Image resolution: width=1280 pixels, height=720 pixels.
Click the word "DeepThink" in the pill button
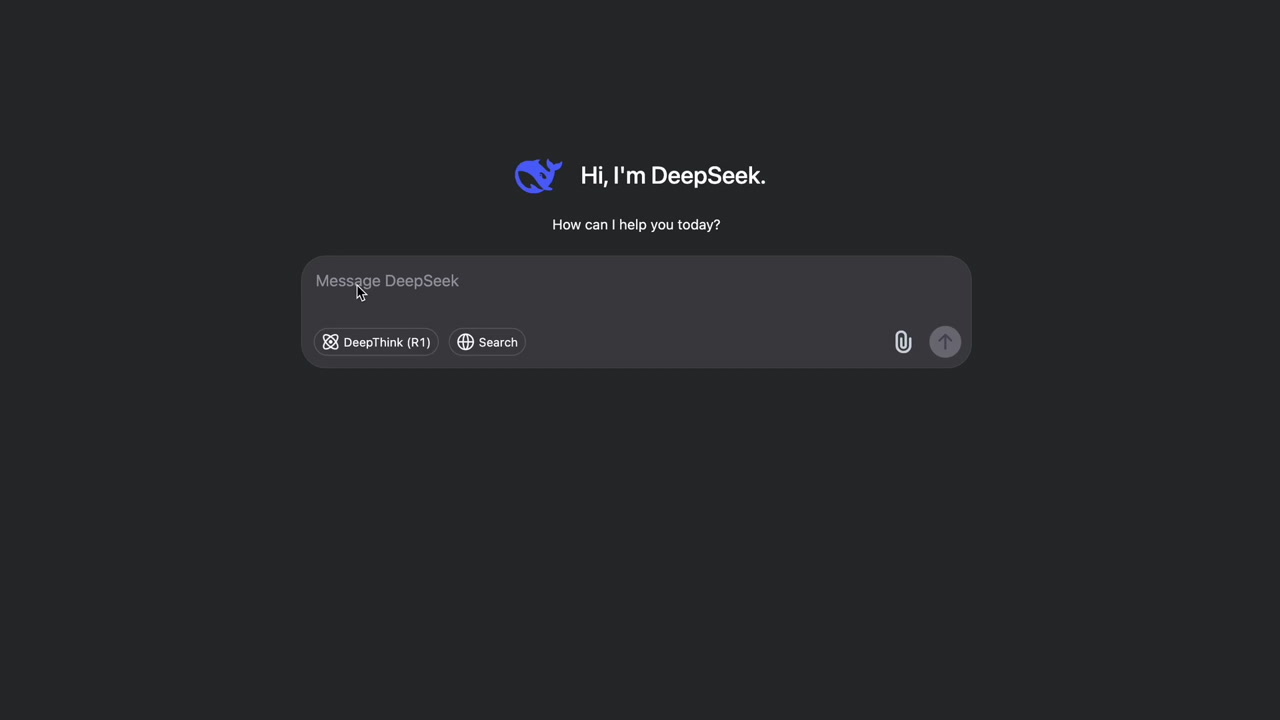coord(373,342)
